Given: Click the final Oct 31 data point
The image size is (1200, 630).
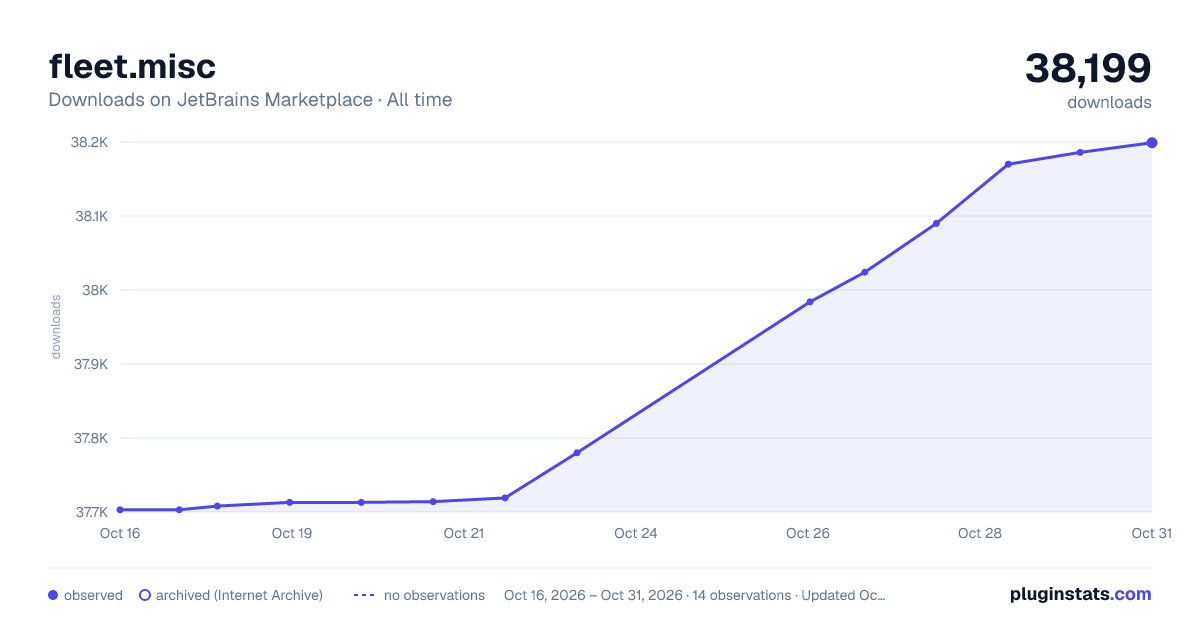Looking at the screenshot, I should (x=1152, y=143).
